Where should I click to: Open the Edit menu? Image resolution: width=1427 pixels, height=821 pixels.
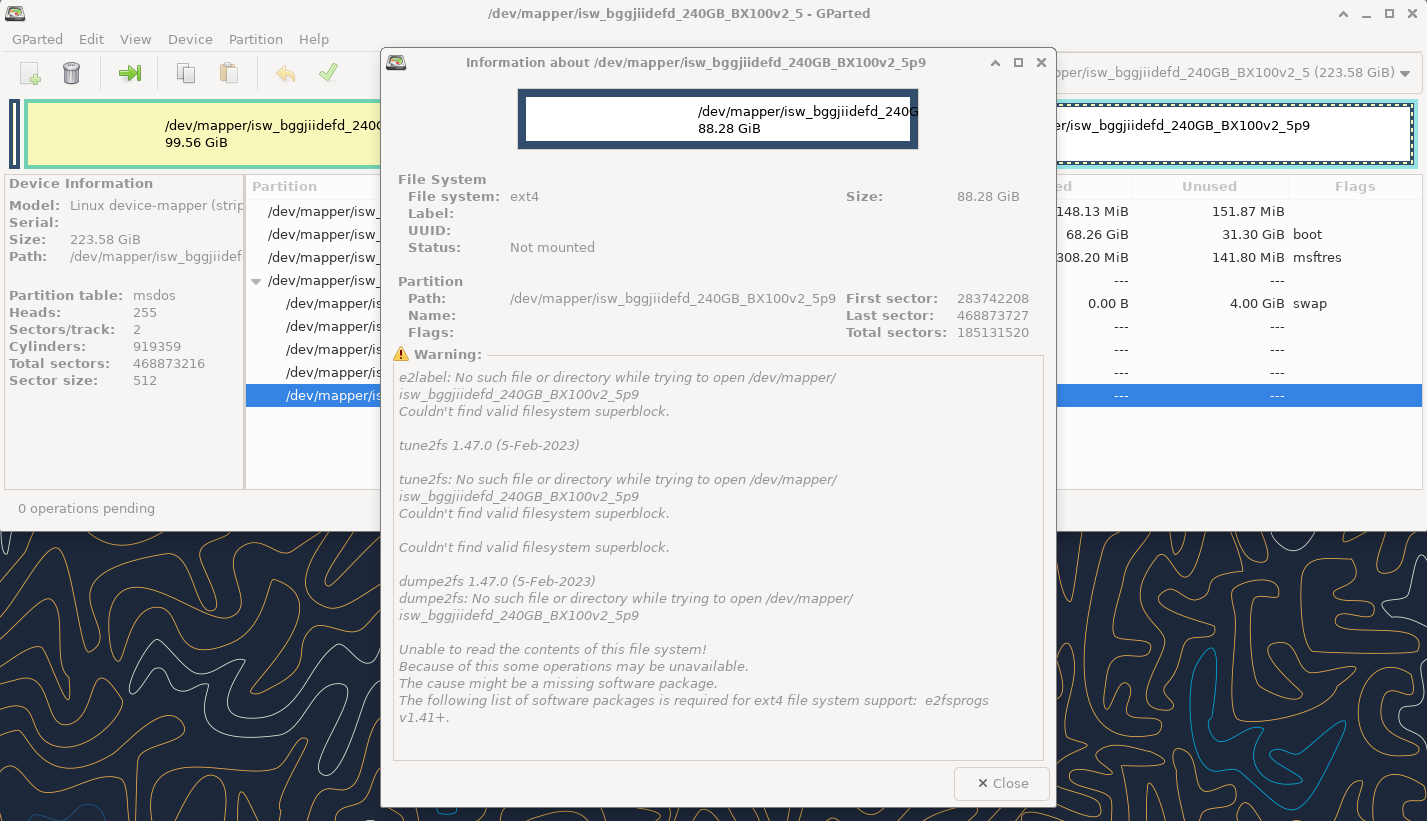[92, 39]
